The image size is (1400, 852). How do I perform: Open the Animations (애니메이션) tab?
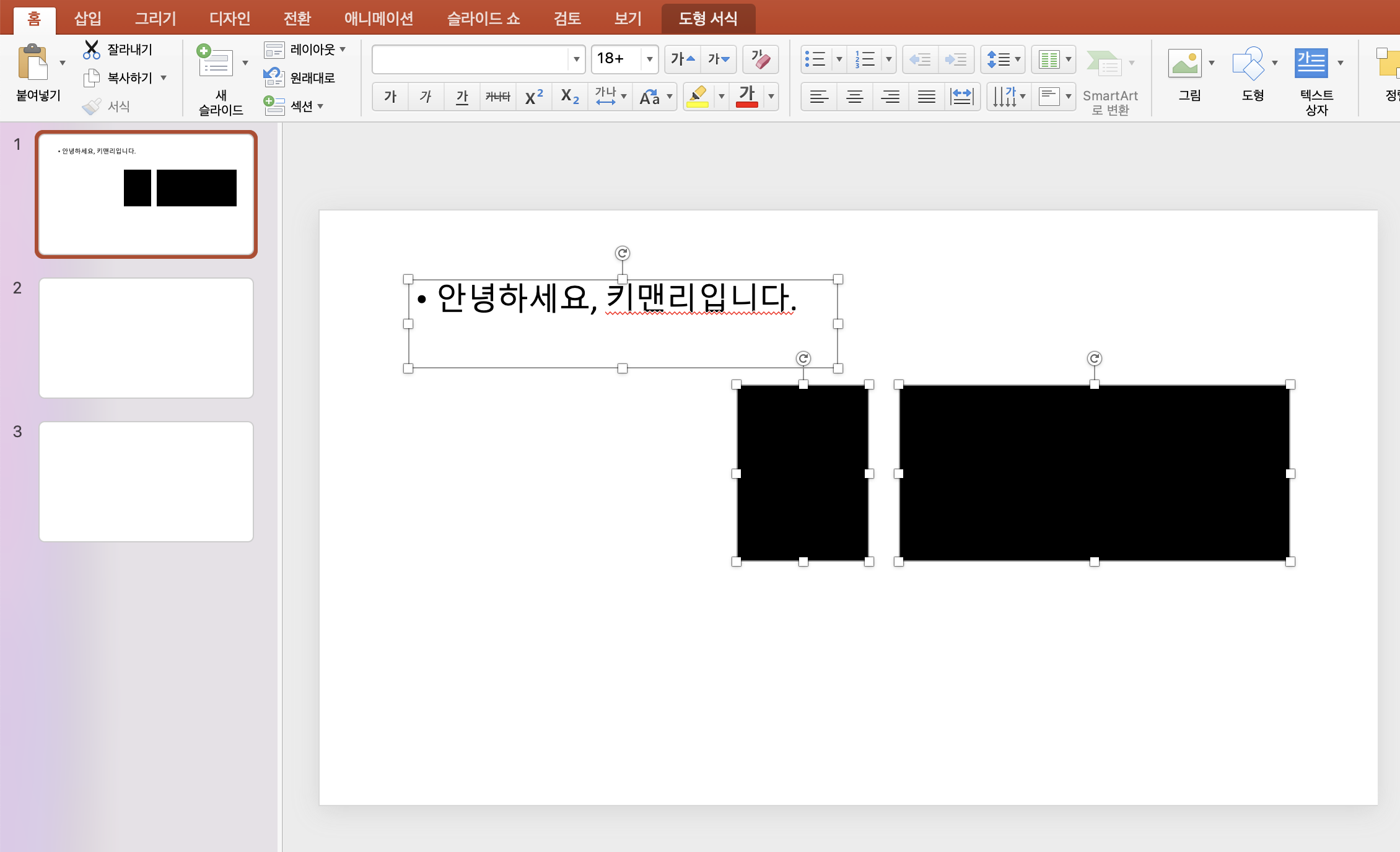tap(378, 19)
